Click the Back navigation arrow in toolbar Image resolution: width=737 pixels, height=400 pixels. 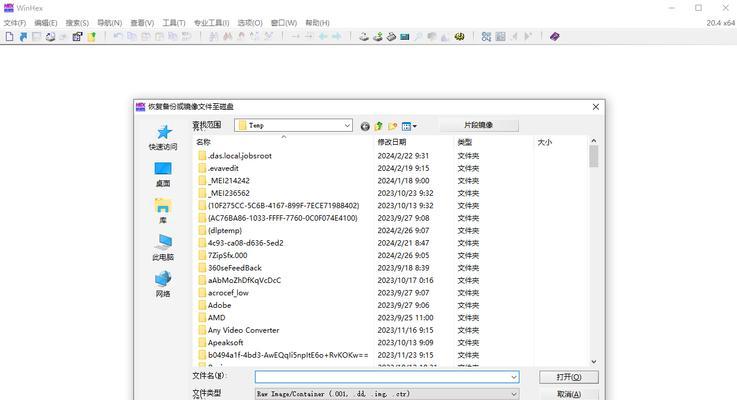pos(323,37)
